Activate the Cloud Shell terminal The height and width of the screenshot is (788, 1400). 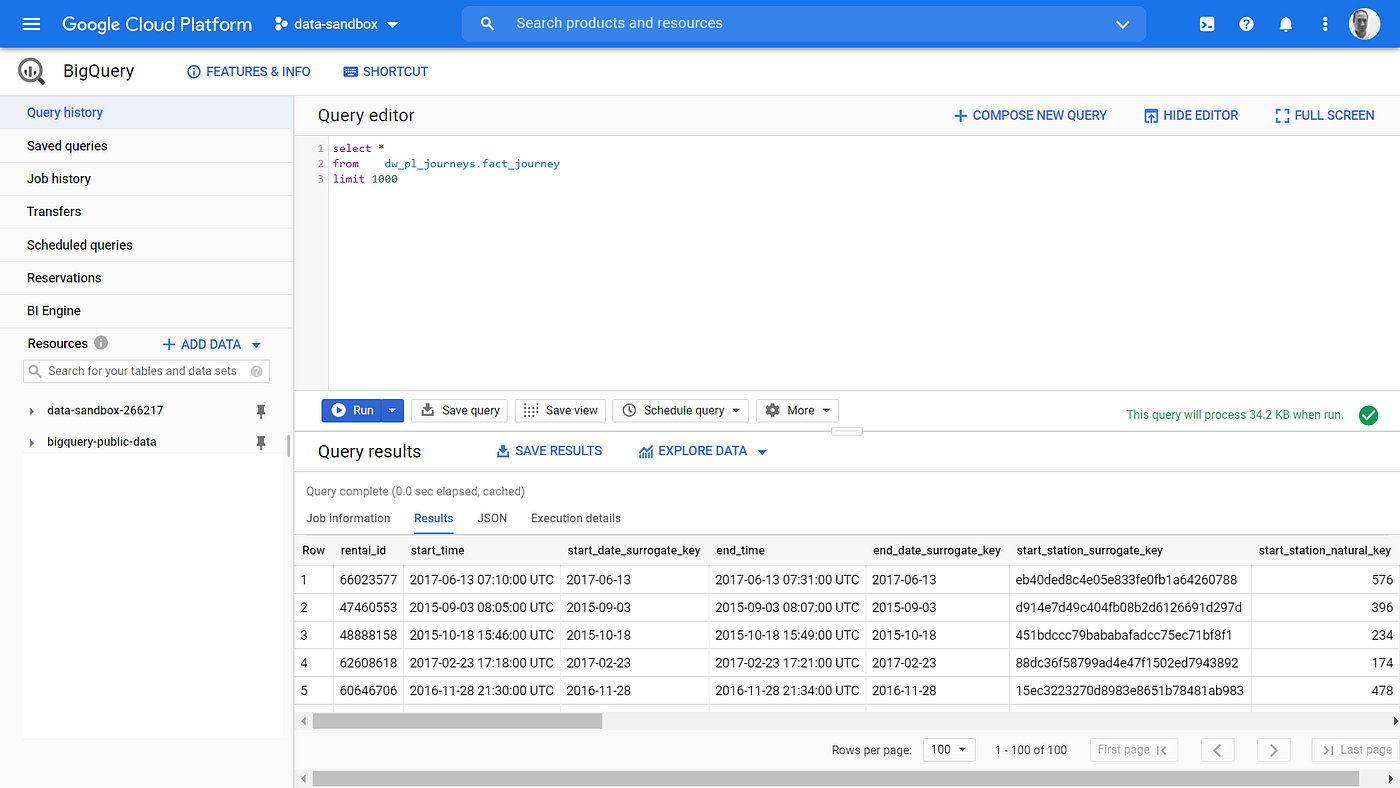[x=1206, y=24]
